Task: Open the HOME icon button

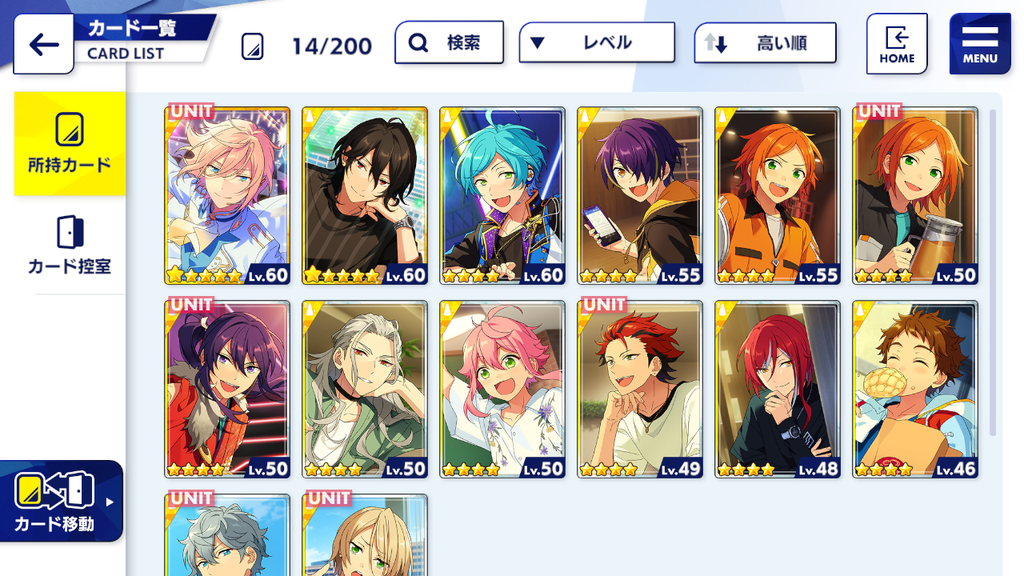Action: point(897,44)
